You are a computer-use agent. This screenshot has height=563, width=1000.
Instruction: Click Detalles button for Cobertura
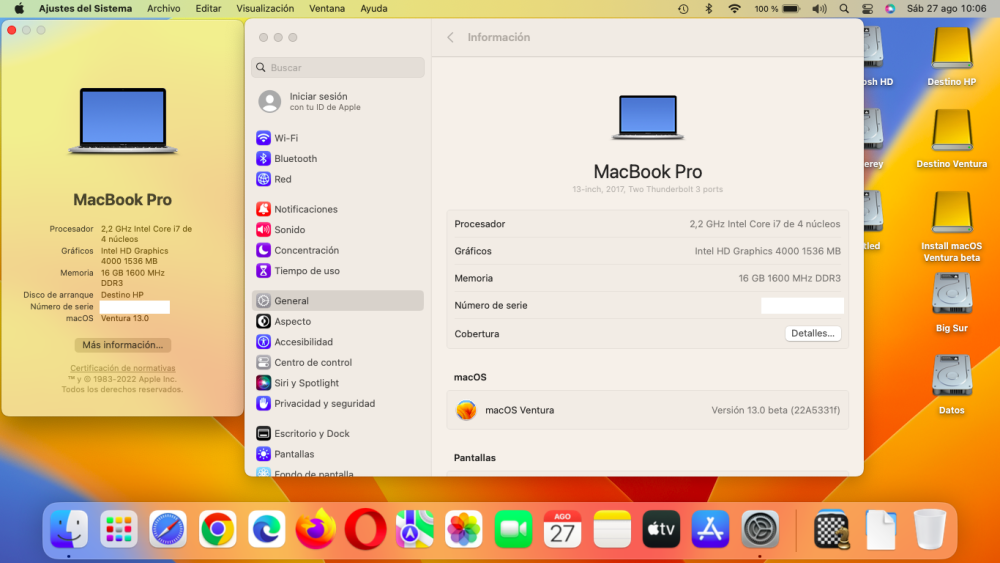click(812, 333)
